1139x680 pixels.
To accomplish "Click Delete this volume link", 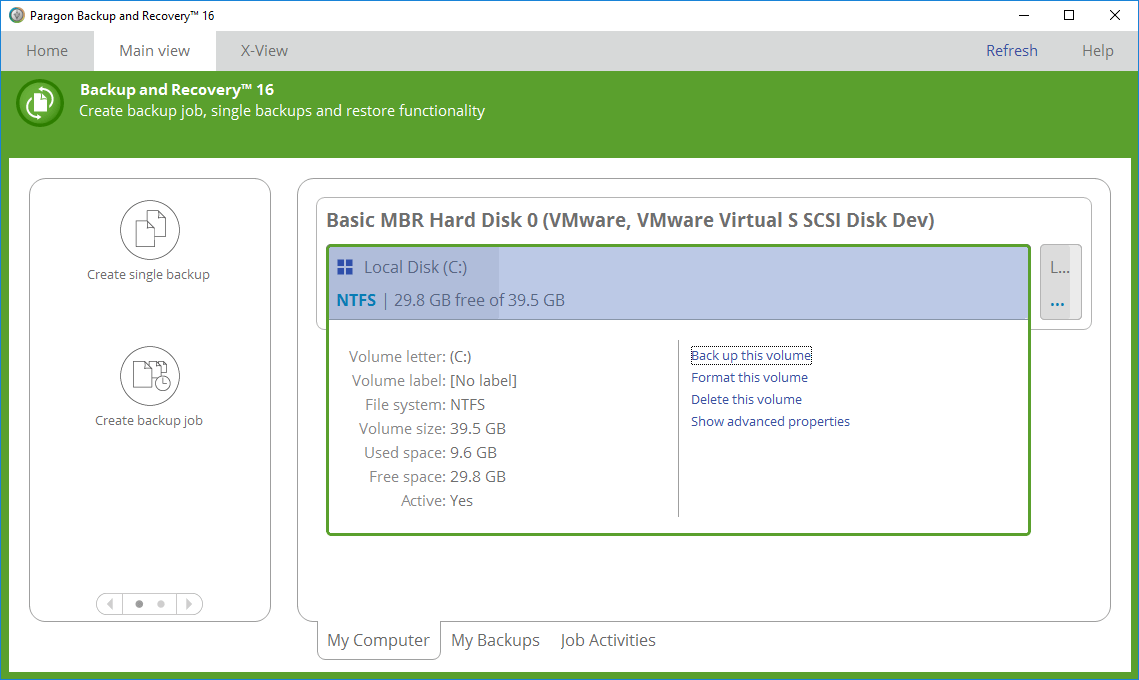I will pyautogui.click(x=746, y=400).
